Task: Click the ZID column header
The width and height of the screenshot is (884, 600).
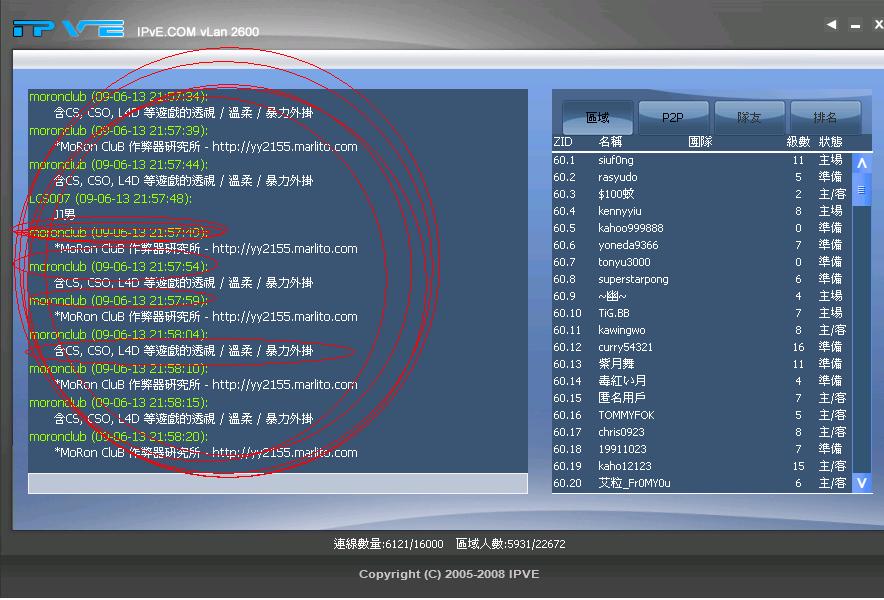Action: 562,142
